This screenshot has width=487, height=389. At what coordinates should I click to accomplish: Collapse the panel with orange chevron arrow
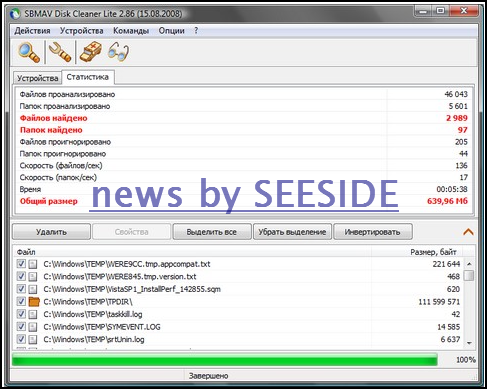(468, 232)
